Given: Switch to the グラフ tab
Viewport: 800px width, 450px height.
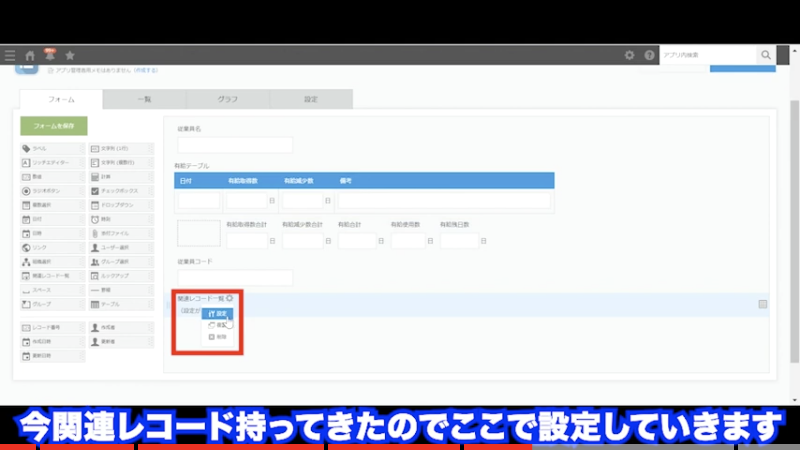Looking at the screenshot, I should pos(227,99).
